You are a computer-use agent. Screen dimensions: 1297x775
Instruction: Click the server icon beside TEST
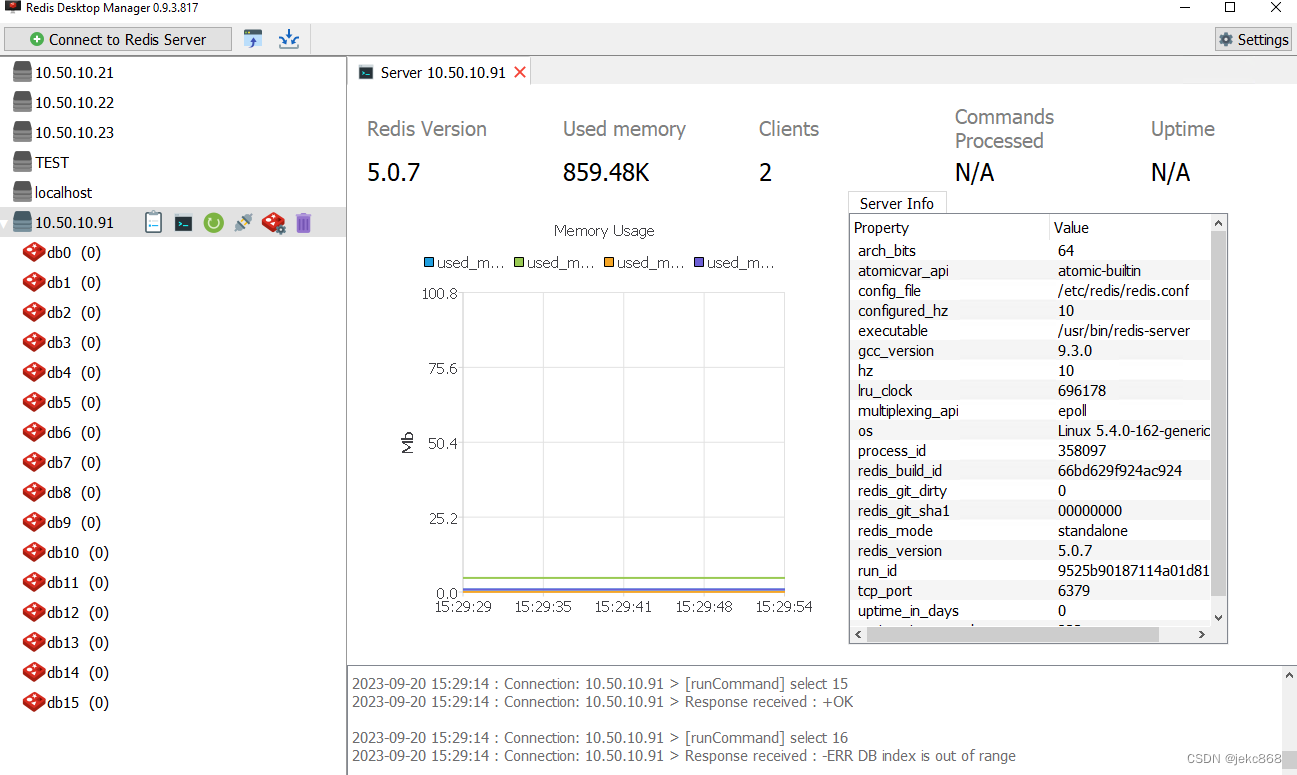[22, 162]
